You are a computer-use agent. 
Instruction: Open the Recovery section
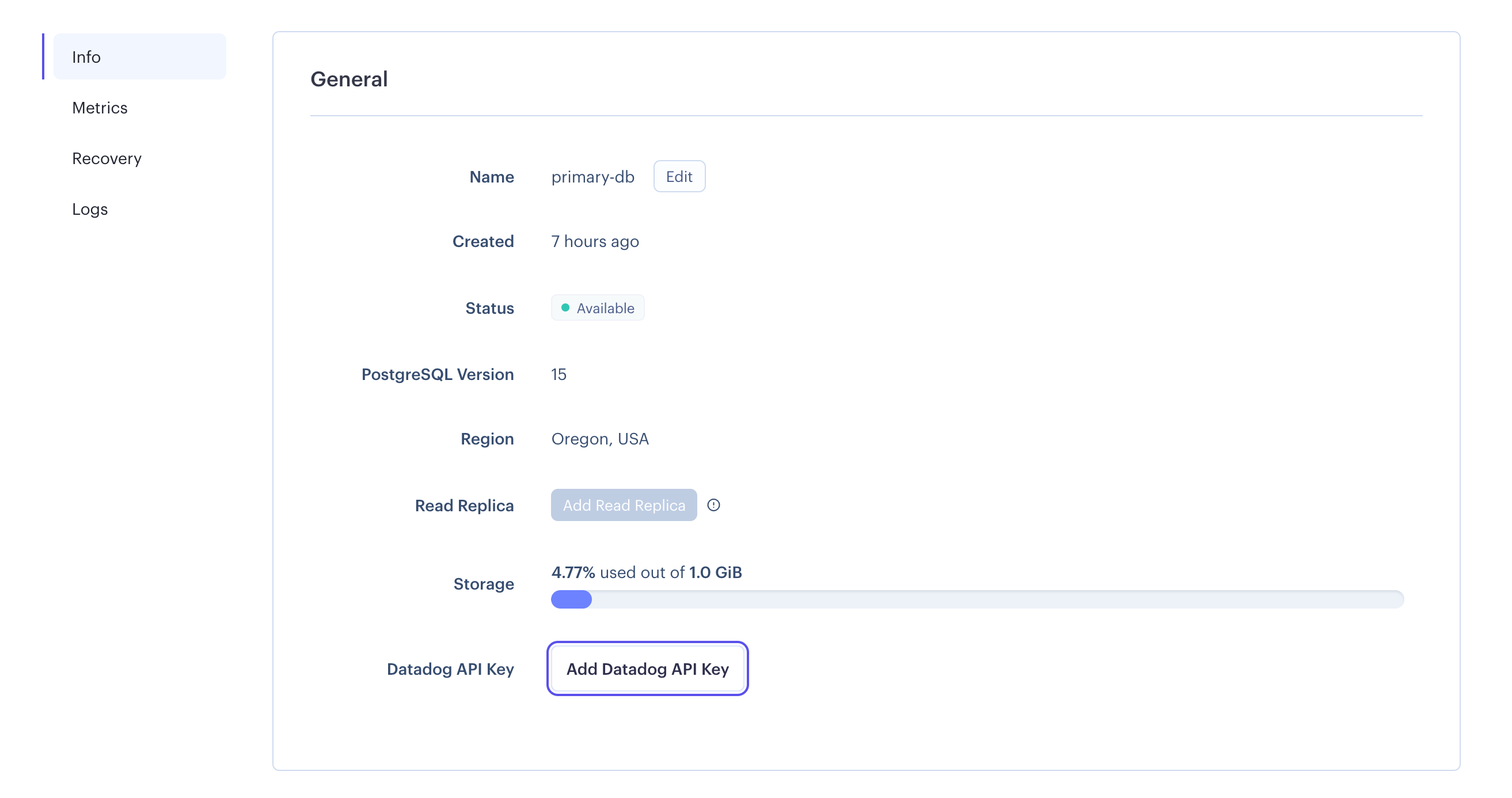[107, 158]
